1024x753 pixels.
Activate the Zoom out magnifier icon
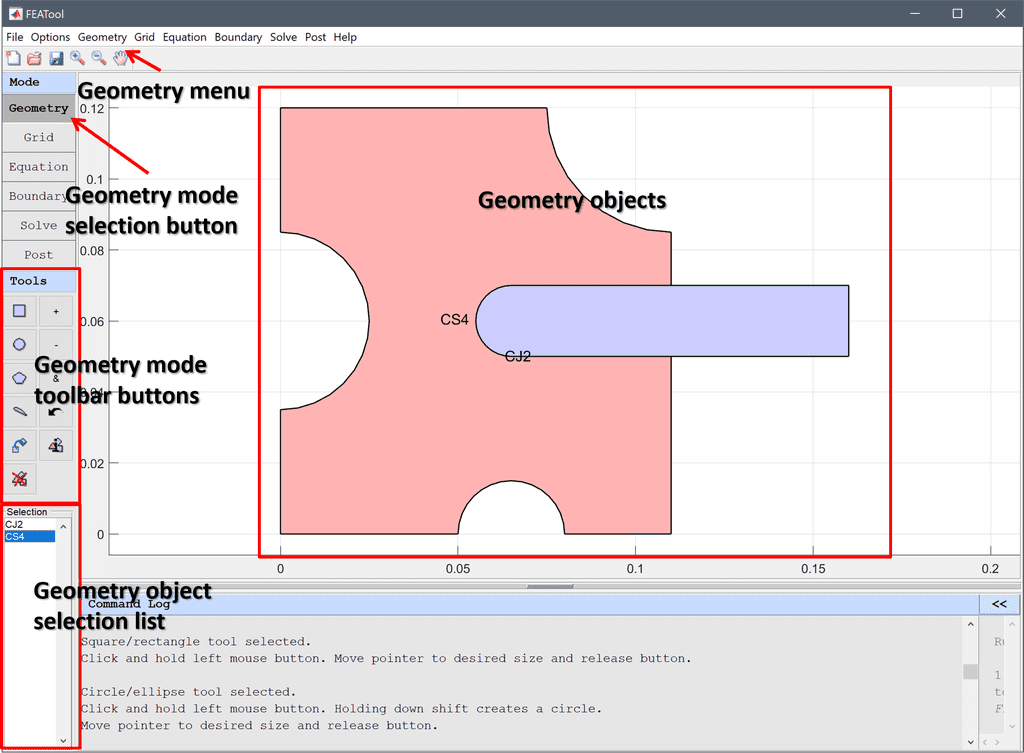(99, 58)
